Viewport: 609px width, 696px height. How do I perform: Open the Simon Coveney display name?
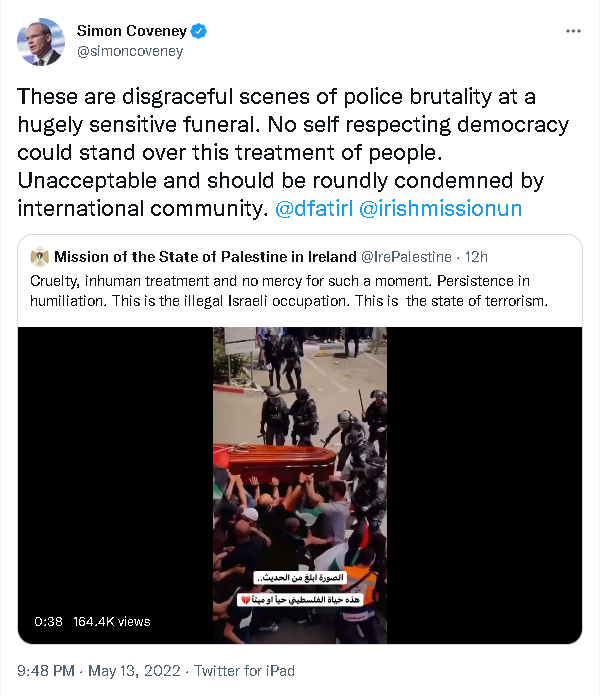tap(132, 31)
